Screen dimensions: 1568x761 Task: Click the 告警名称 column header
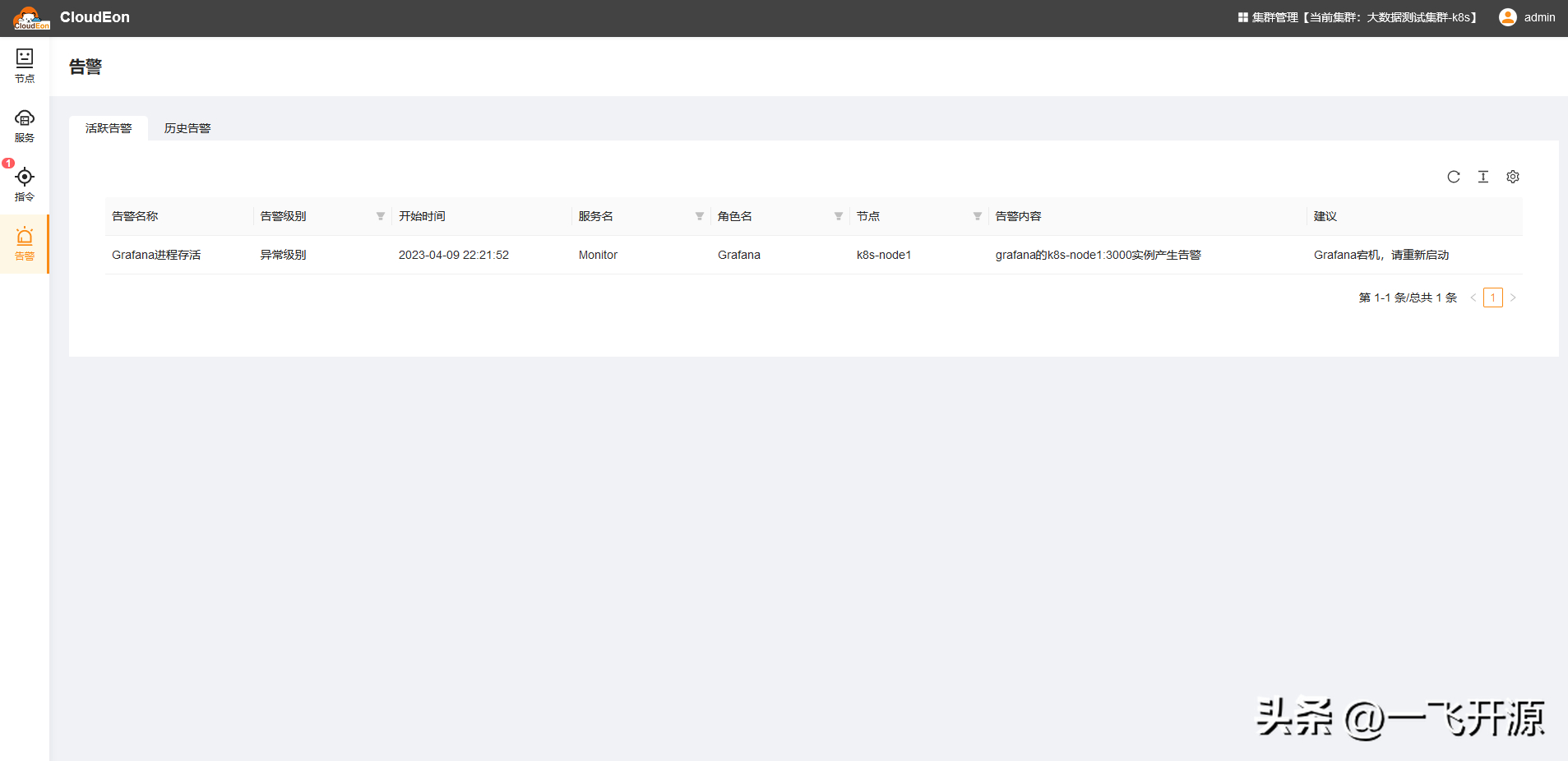(135, 216)
